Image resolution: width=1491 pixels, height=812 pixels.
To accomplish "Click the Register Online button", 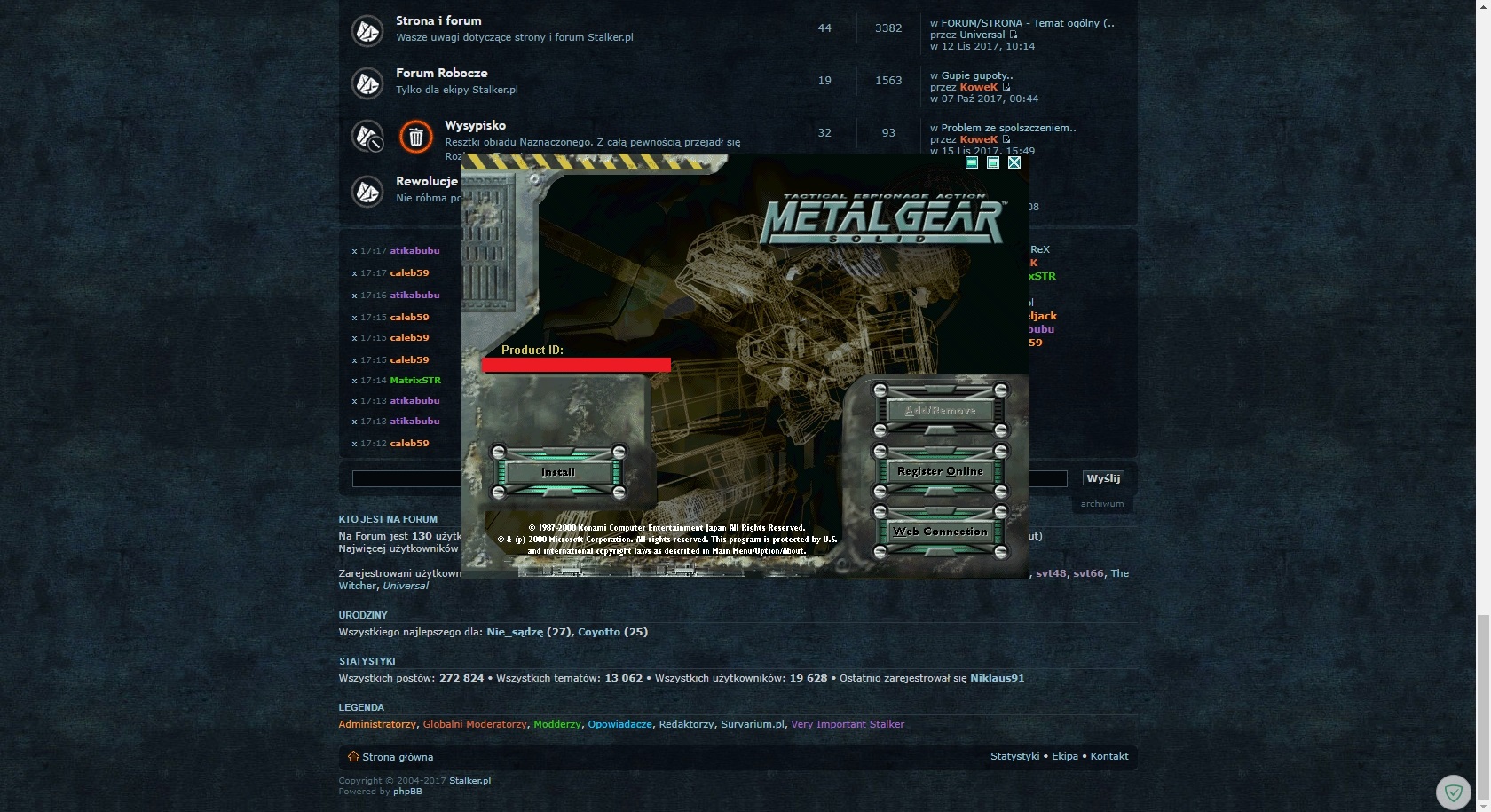I will click(x=940, y=471).
